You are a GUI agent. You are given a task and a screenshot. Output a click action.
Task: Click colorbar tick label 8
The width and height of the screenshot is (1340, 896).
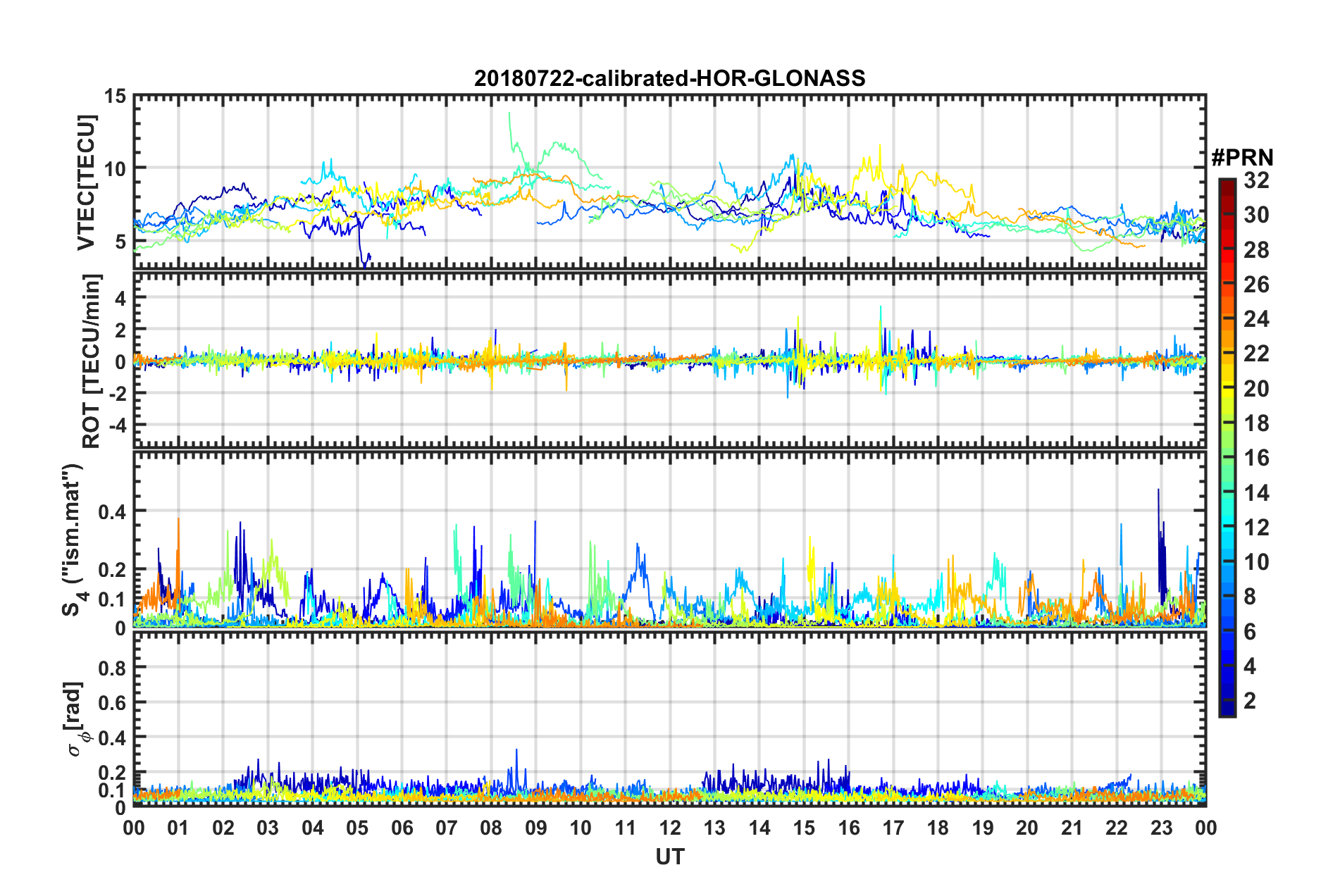point(1250,597)
